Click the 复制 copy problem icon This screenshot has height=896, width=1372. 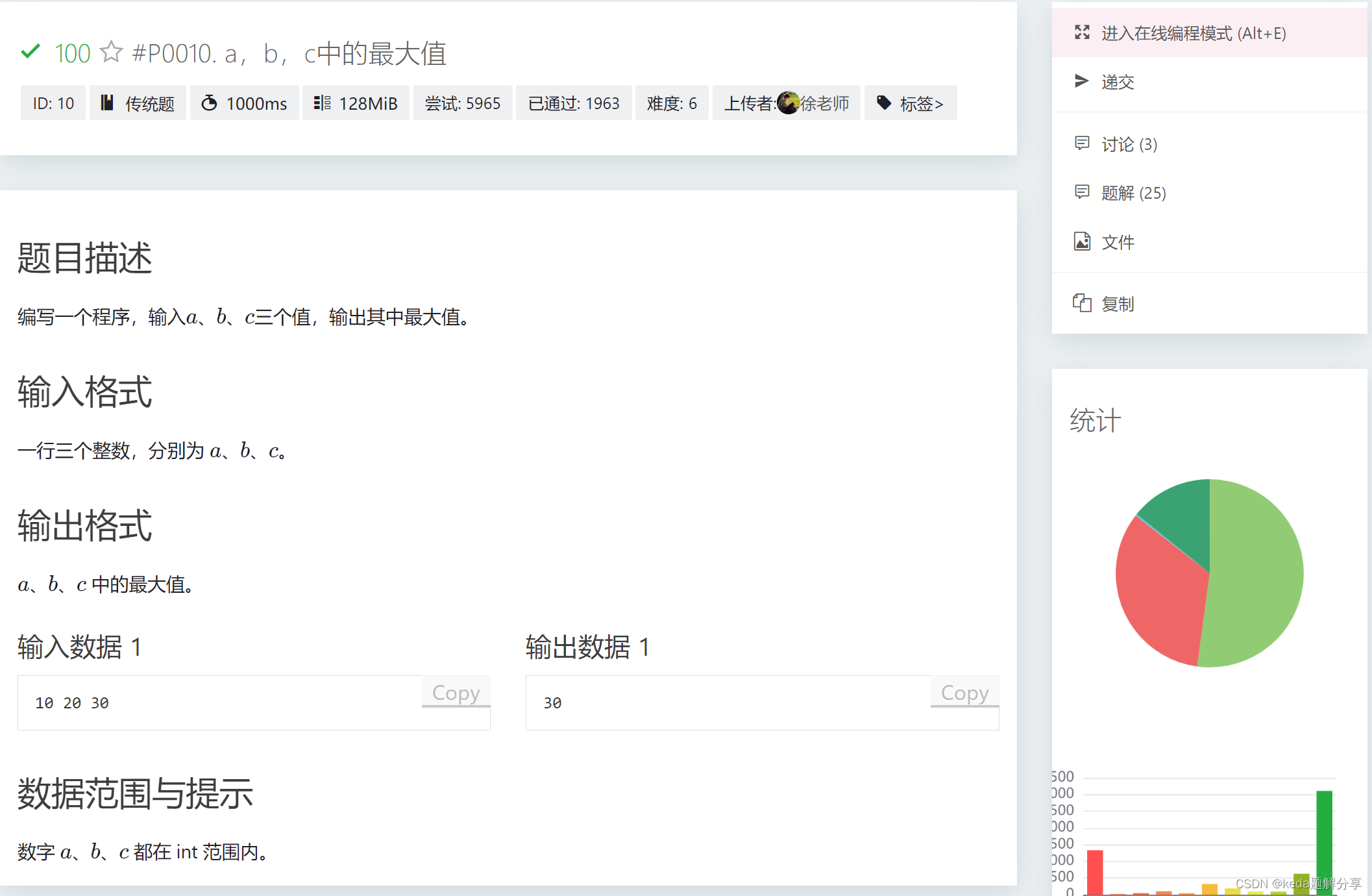[x=1082, y=303]
